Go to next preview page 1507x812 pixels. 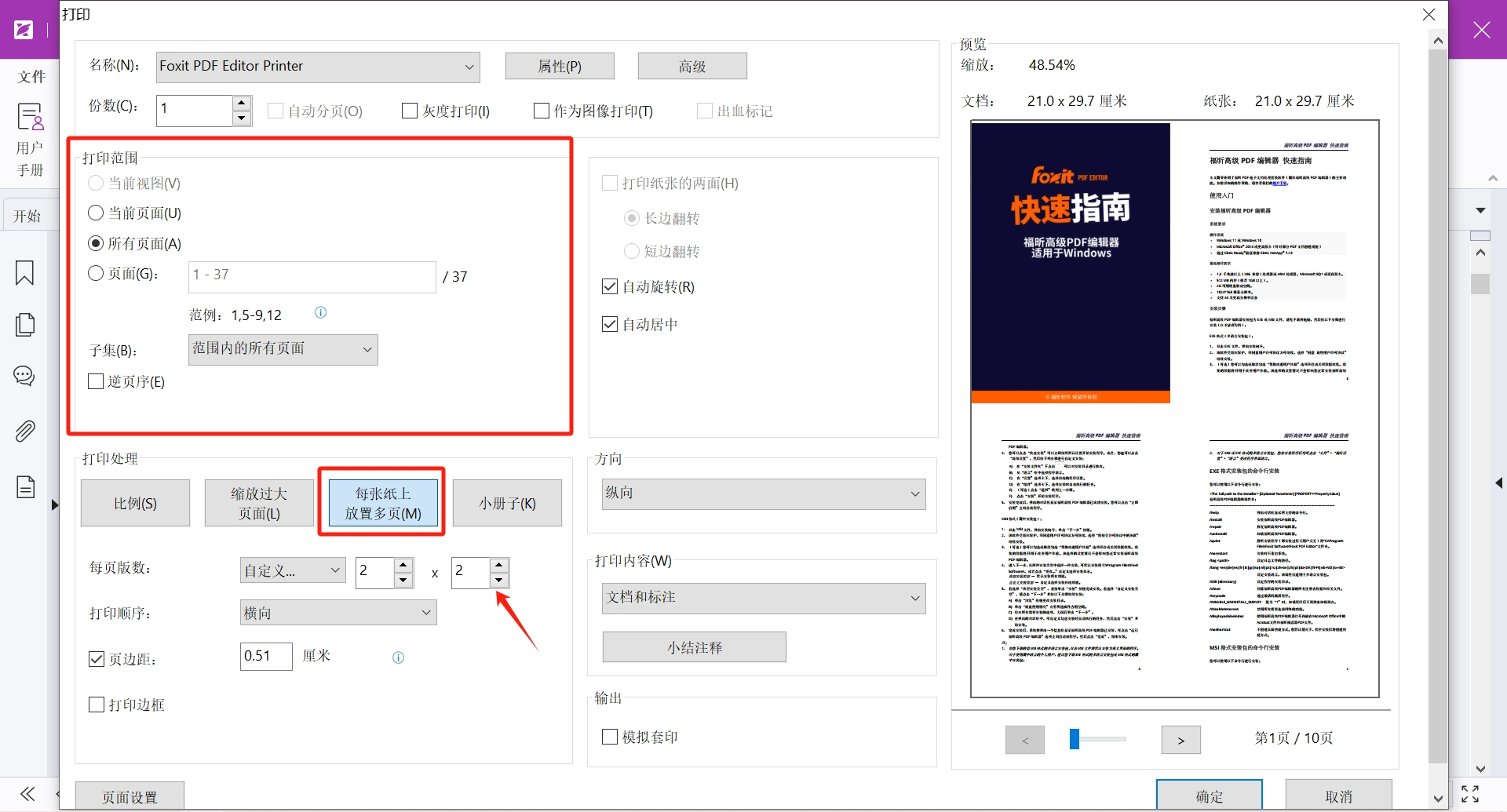pyautogui.click(x=1180, y=740)
